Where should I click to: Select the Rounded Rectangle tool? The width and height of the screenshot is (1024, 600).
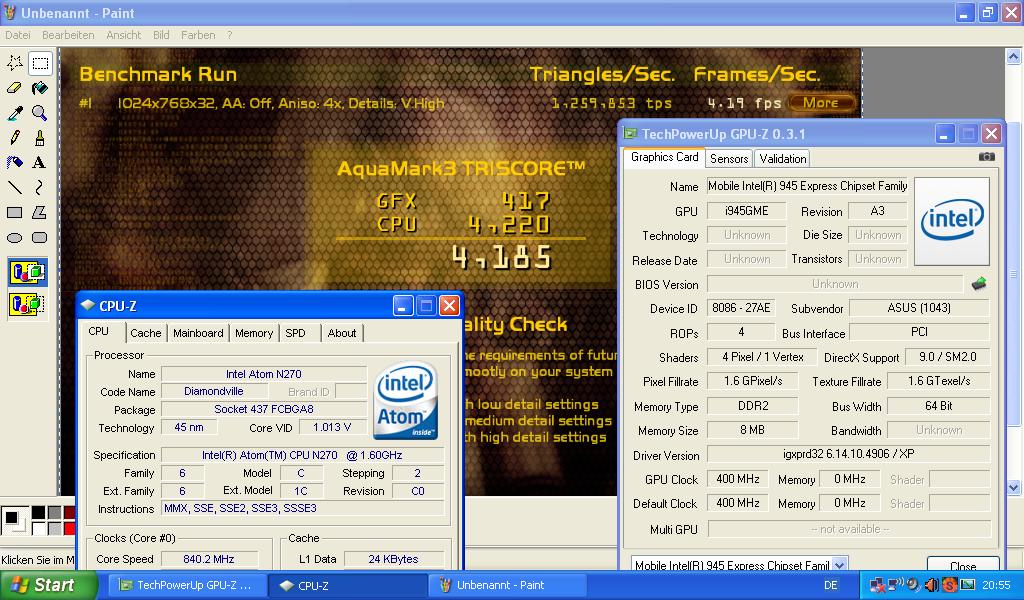point(40,238)
